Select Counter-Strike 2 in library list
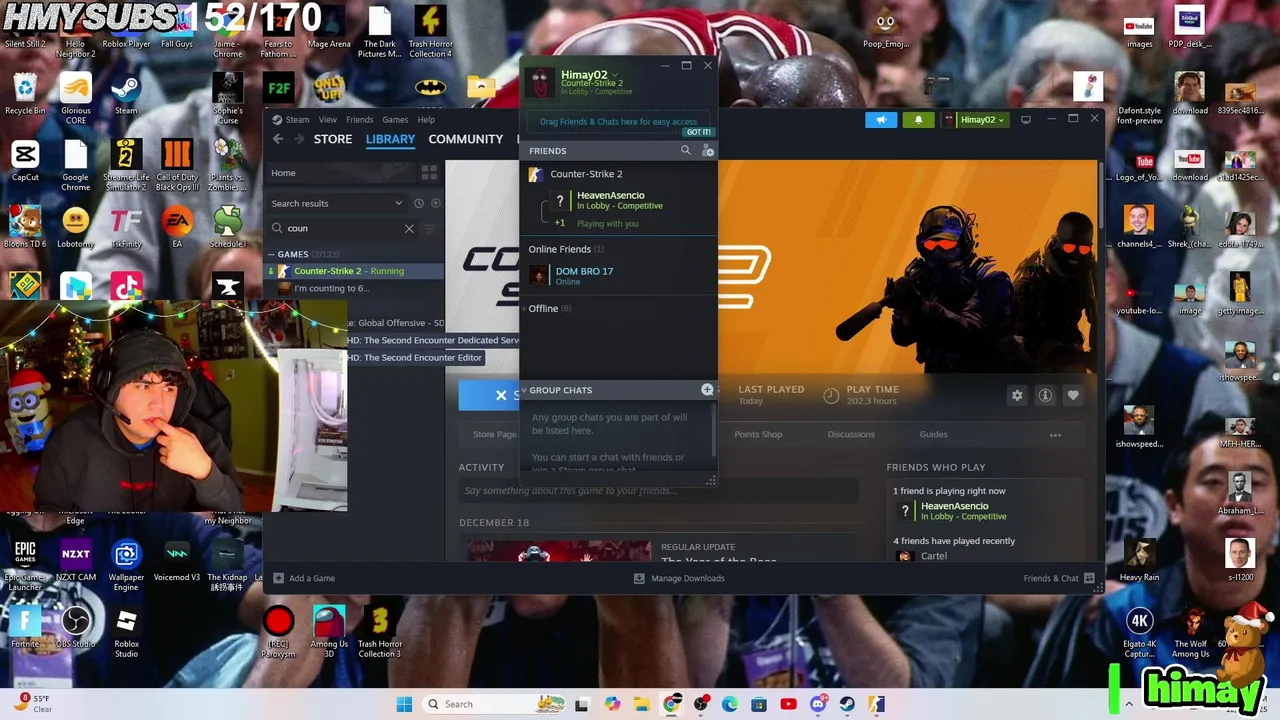Image resolution: width=1280 pixels, height=720 pixels. click(355, 271)
